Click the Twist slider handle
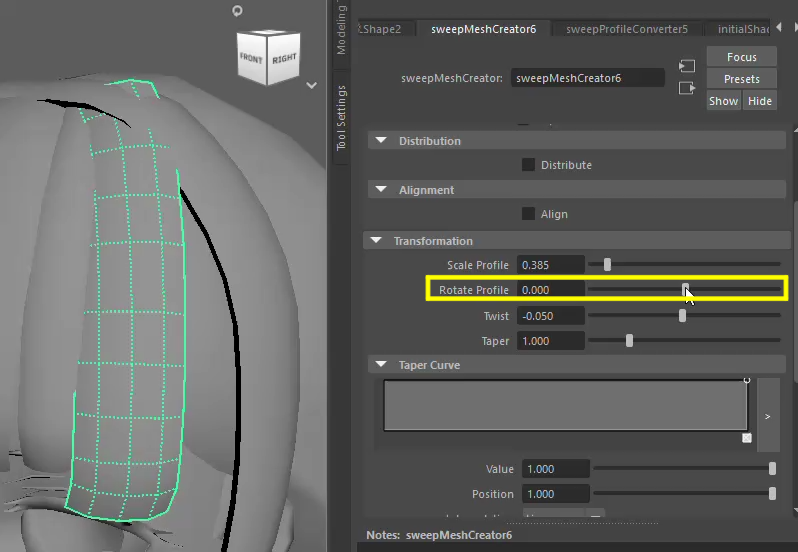Viewport: 798px width, 552px height. (x=682, y=316)
